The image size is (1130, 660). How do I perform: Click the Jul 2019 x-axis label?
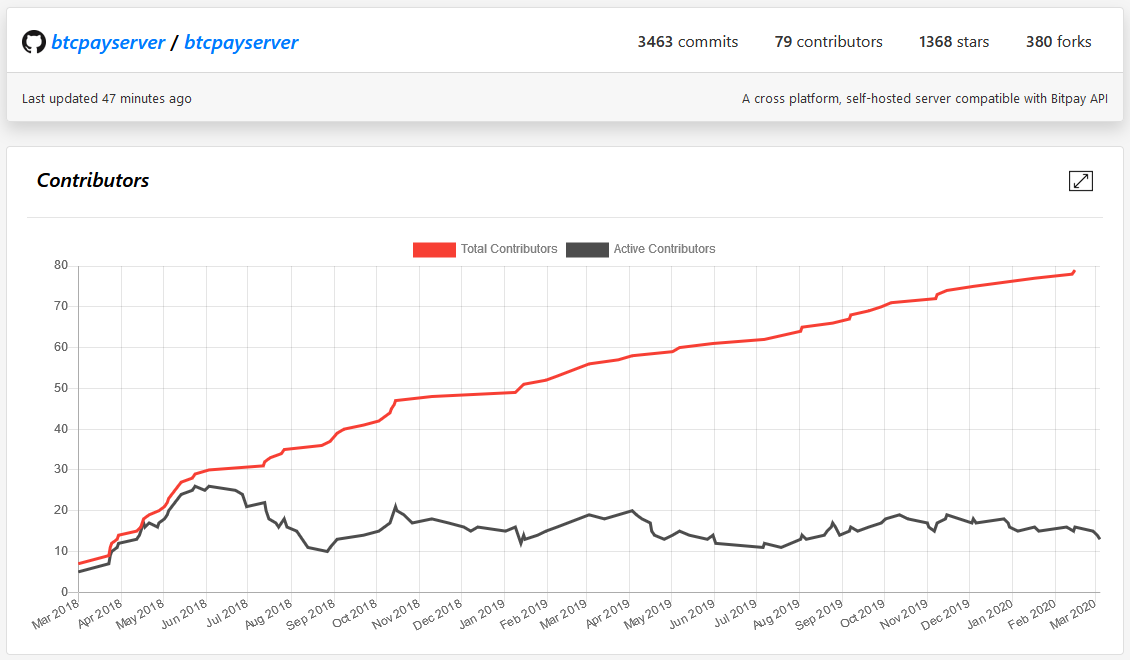coord(736,613)
